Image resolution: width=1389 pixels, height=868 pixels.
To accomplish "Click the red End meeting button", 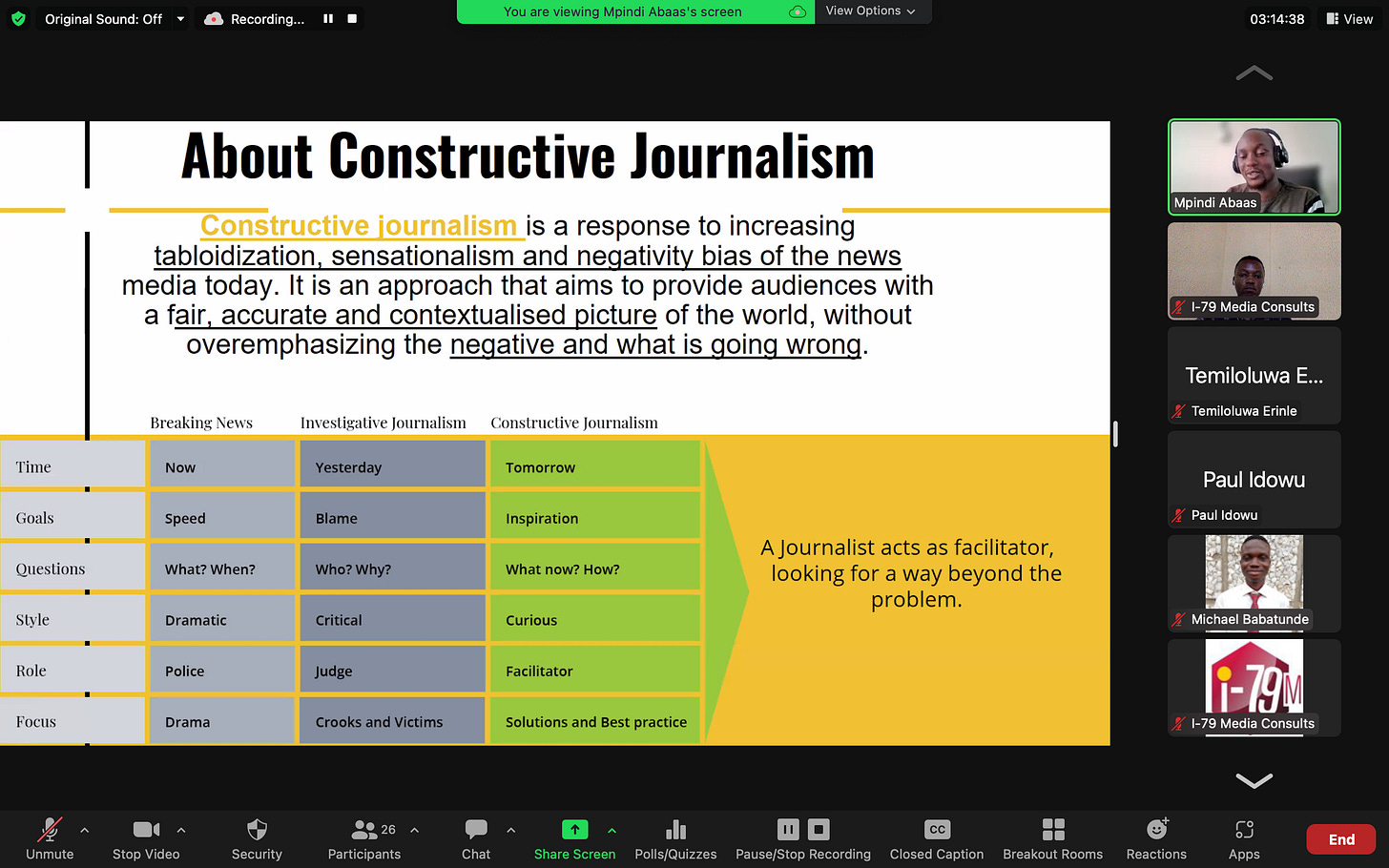I will point(1341,839).
